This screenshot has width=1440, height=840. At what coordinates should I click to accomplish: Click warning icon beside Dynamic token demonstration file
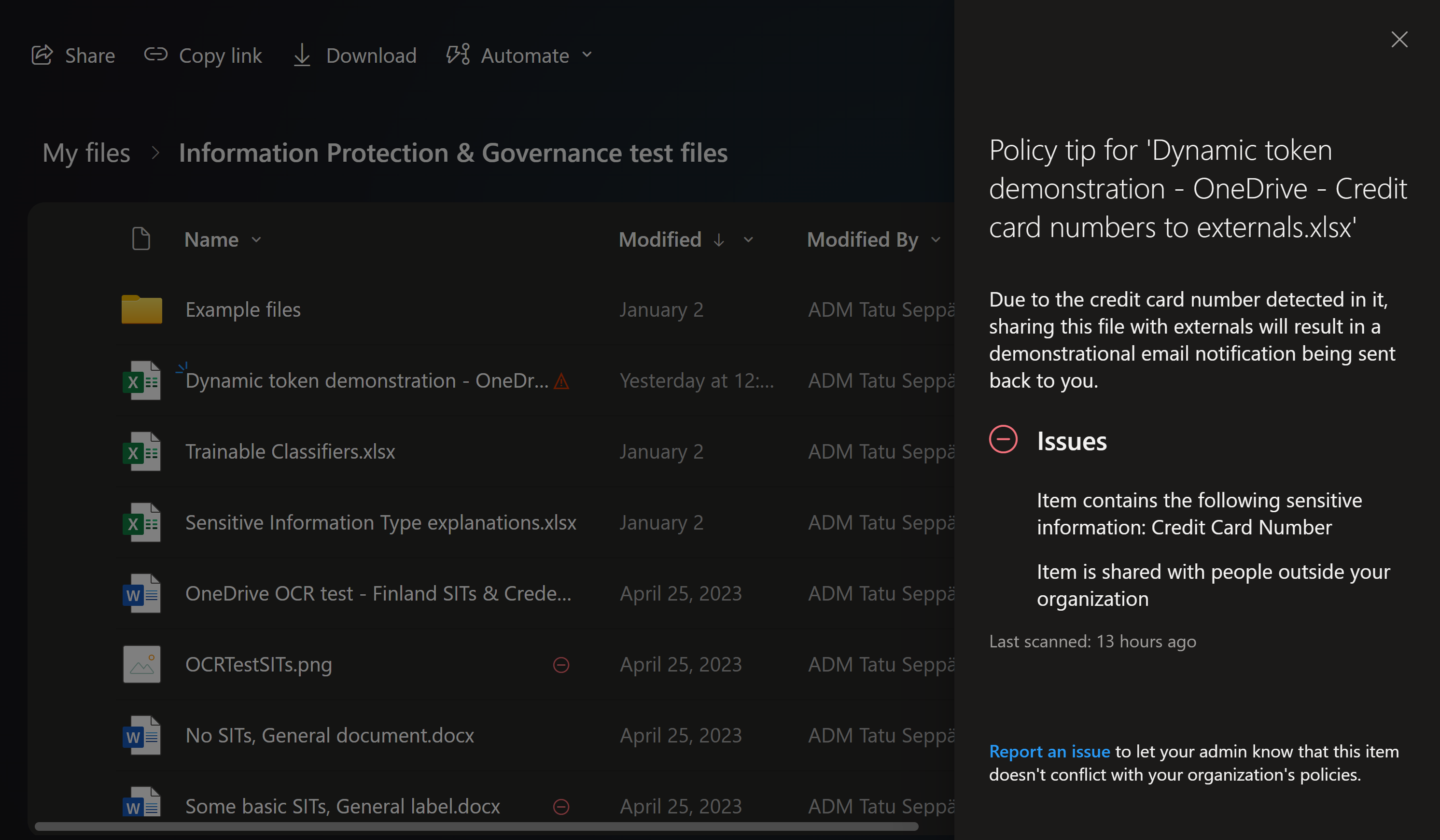(561, 381)
